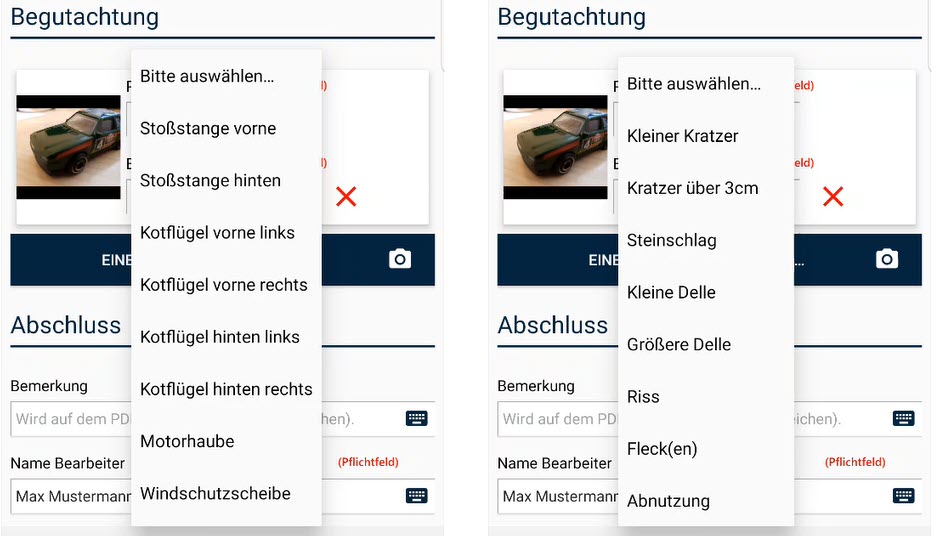
Task: Select 'Steinschlag' from damage list
Action: click(x=671, y=240)
